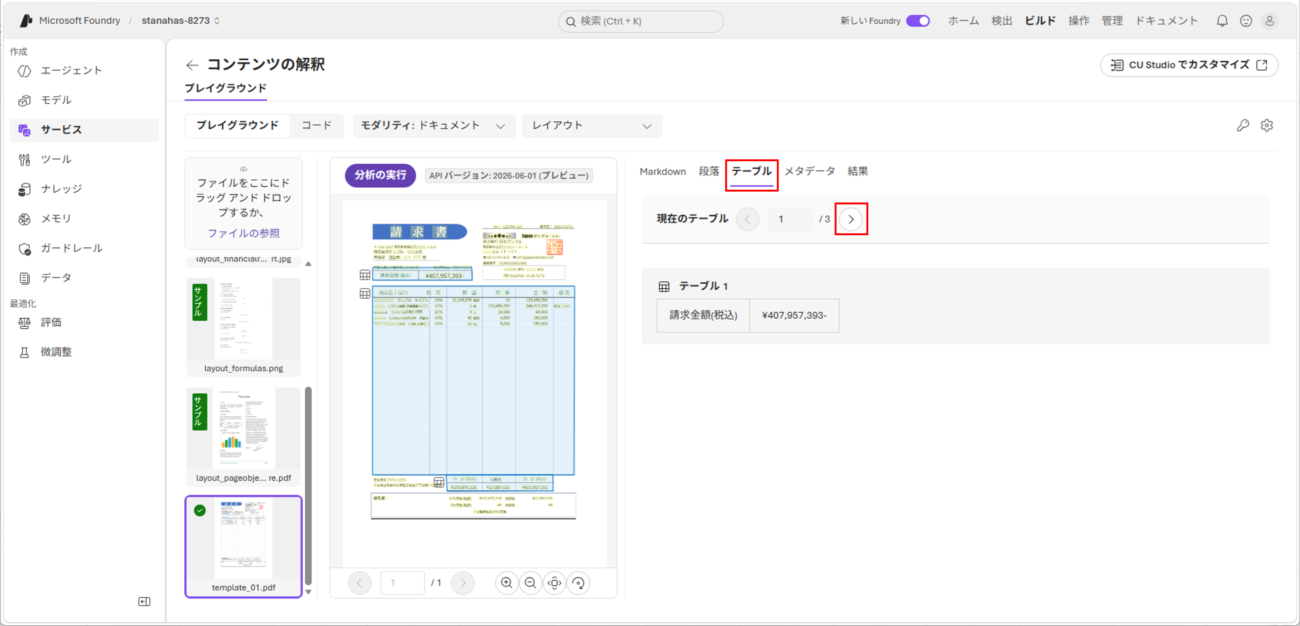Image resolution: width=1300 pixels, height=626 pixels.
Task: Click the ¥407,957,393- table cell
Action: [794, 315]
